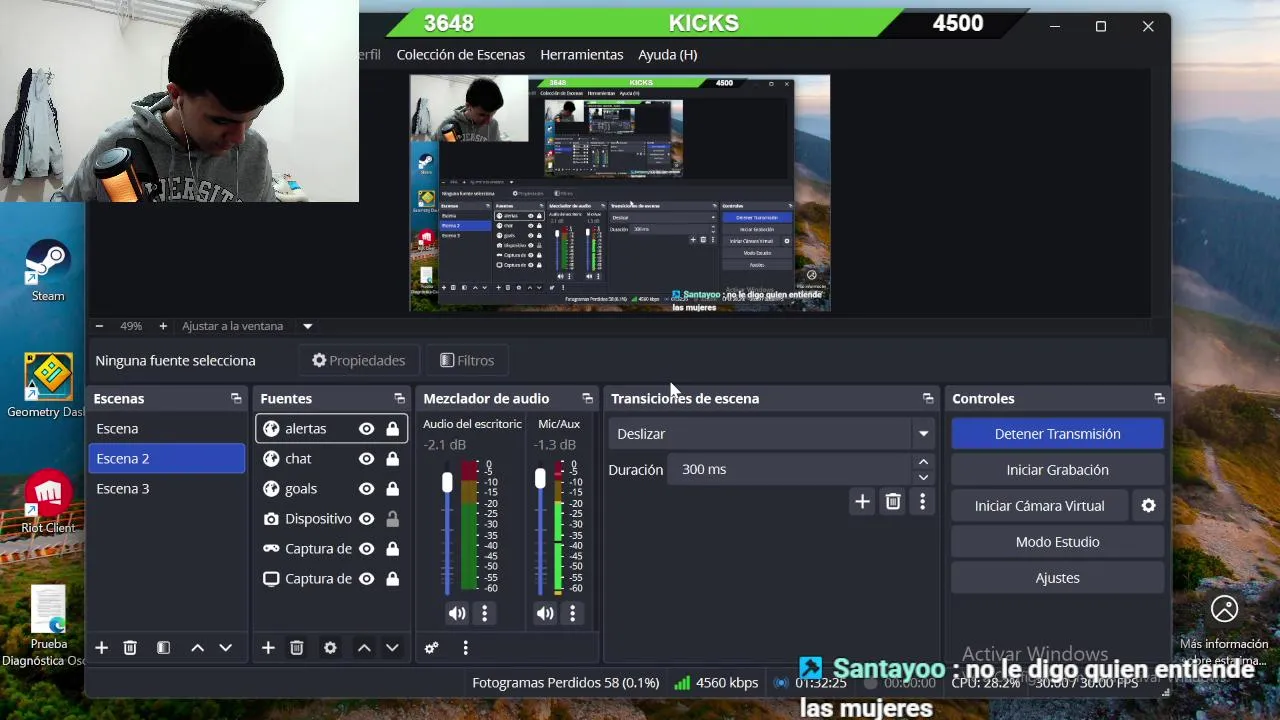Open Geometry Dash desktop shortcut

tap(47, 386)
